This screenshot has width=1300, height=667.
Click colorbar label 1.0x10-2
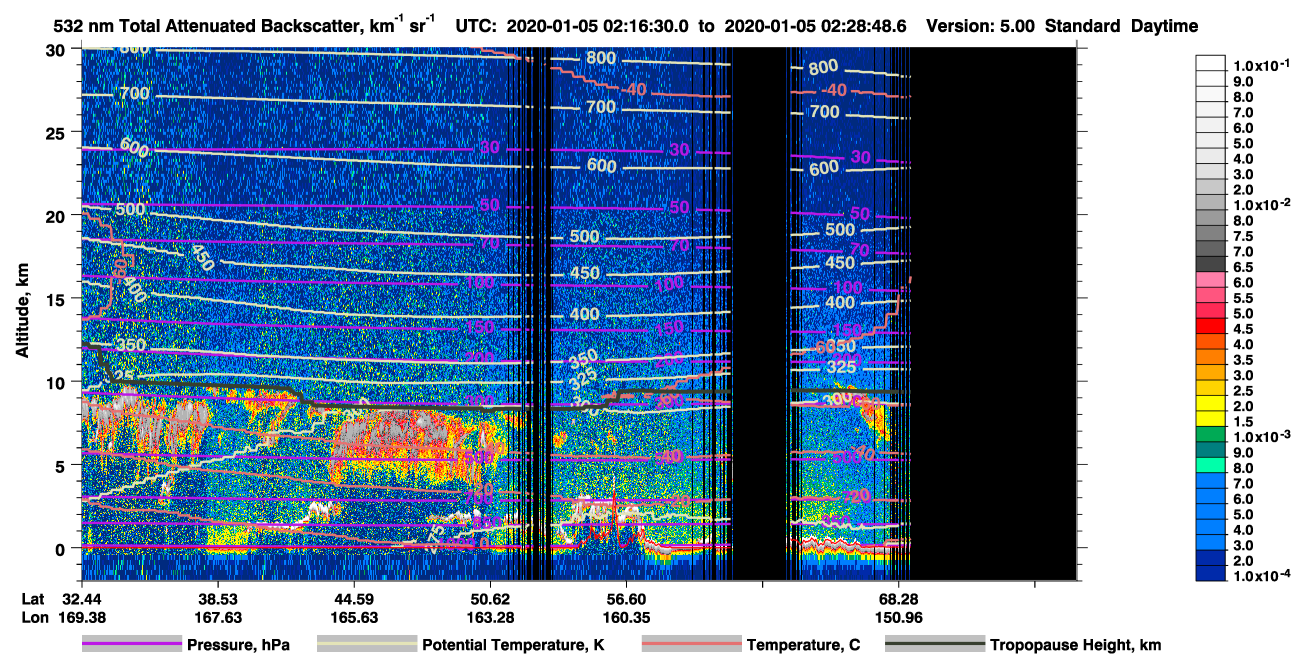tap(1260, 205)
